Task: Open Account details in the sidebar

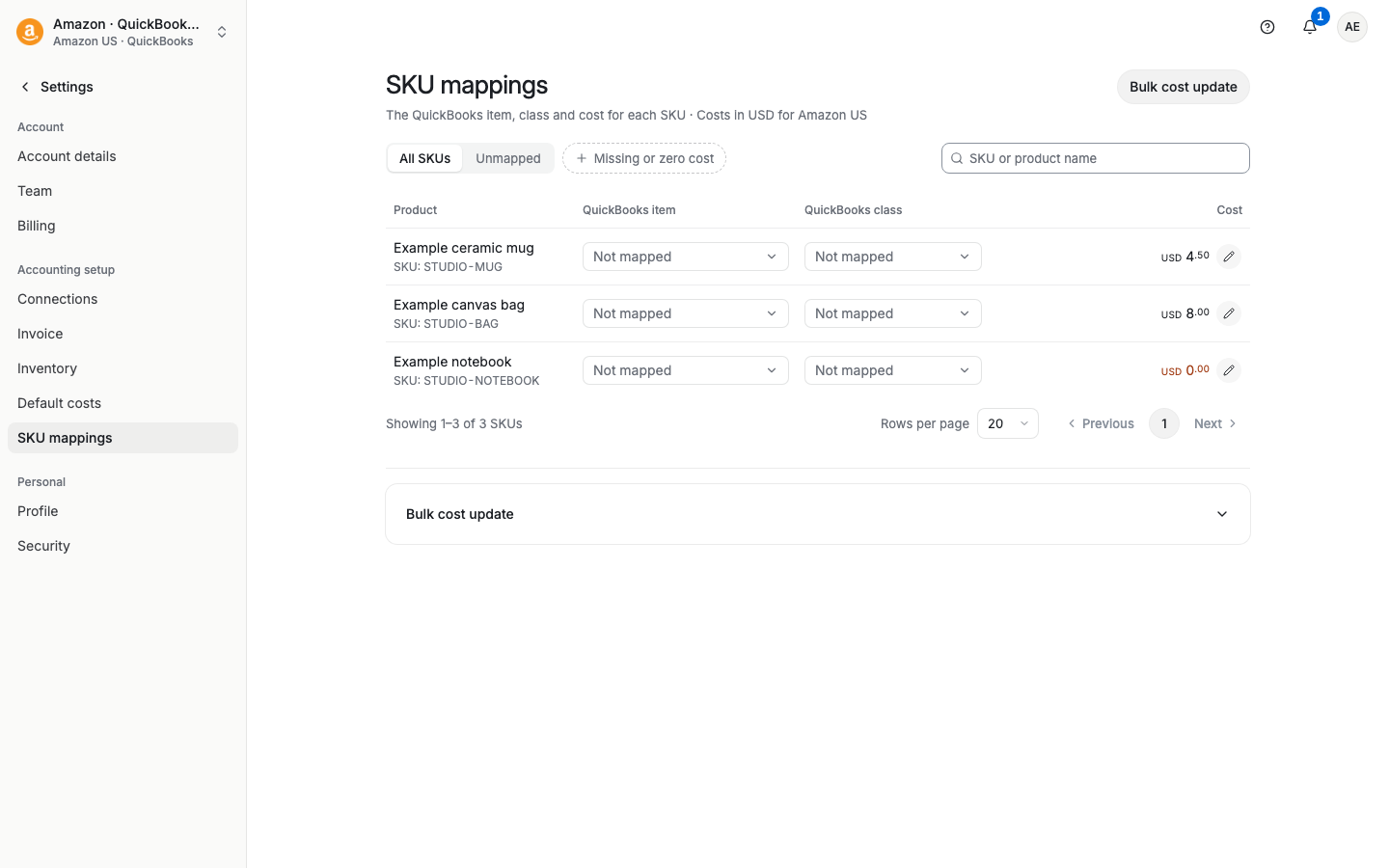Action: [123, 156]
